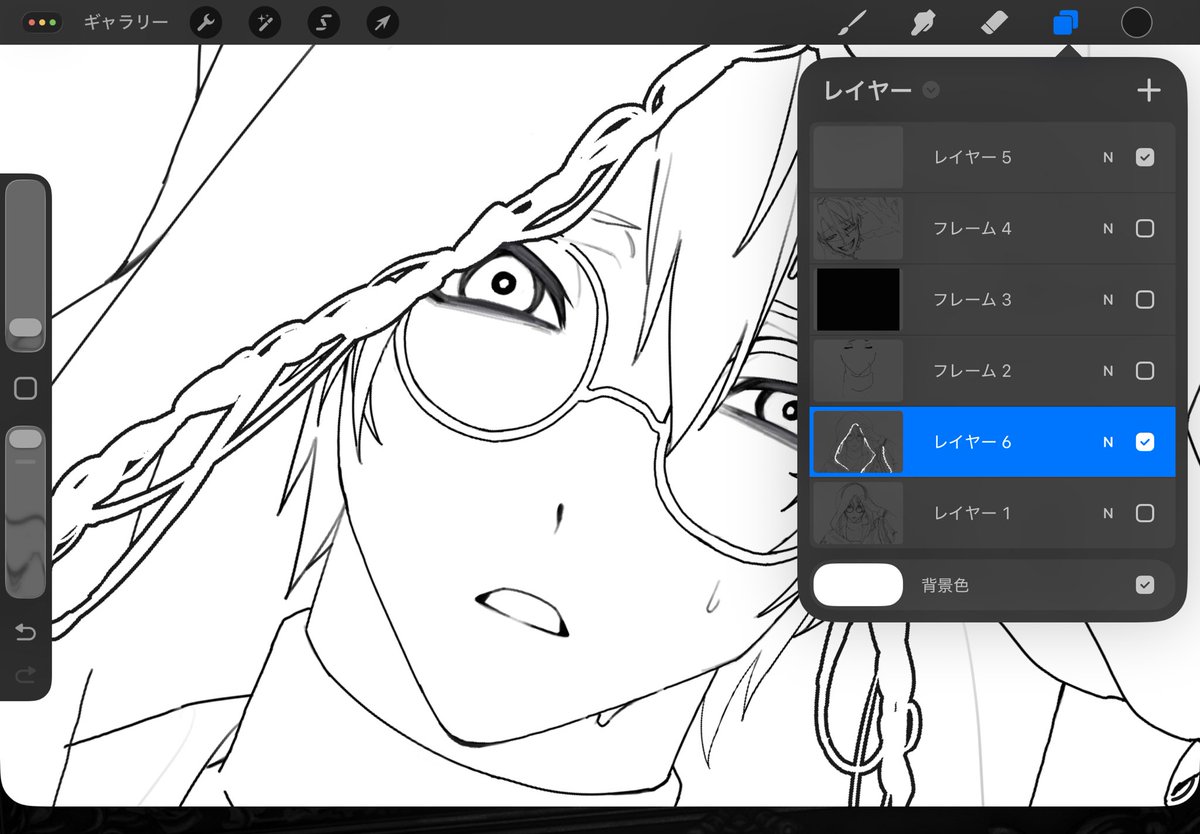Tap the layer name レイヤー 6
1200x834 pixels.
973,442
